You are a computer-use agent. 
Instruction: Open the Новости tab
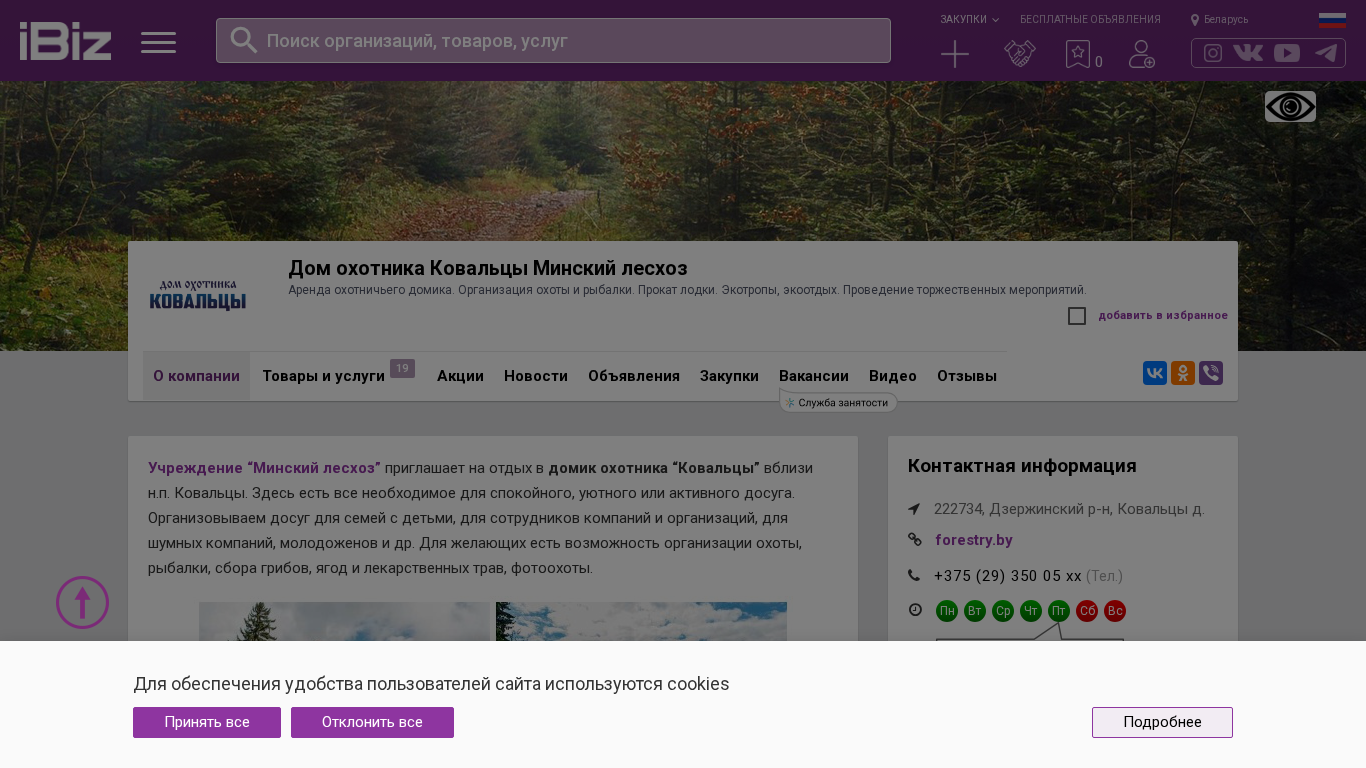(536, 376)
